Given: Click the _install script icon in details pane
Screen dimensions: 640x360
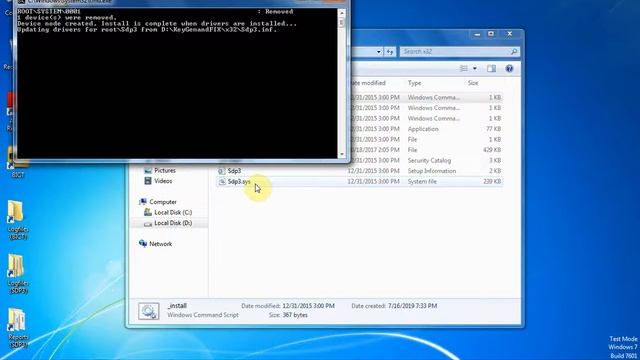Looking at the screenshot, I should 149,311.
